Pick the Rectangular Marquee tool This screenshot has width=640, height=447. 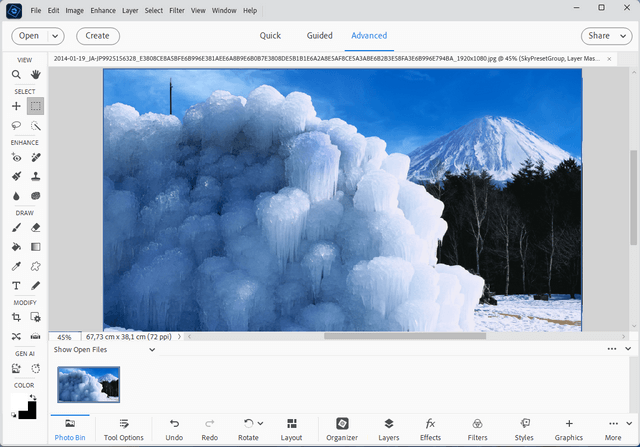36,105
